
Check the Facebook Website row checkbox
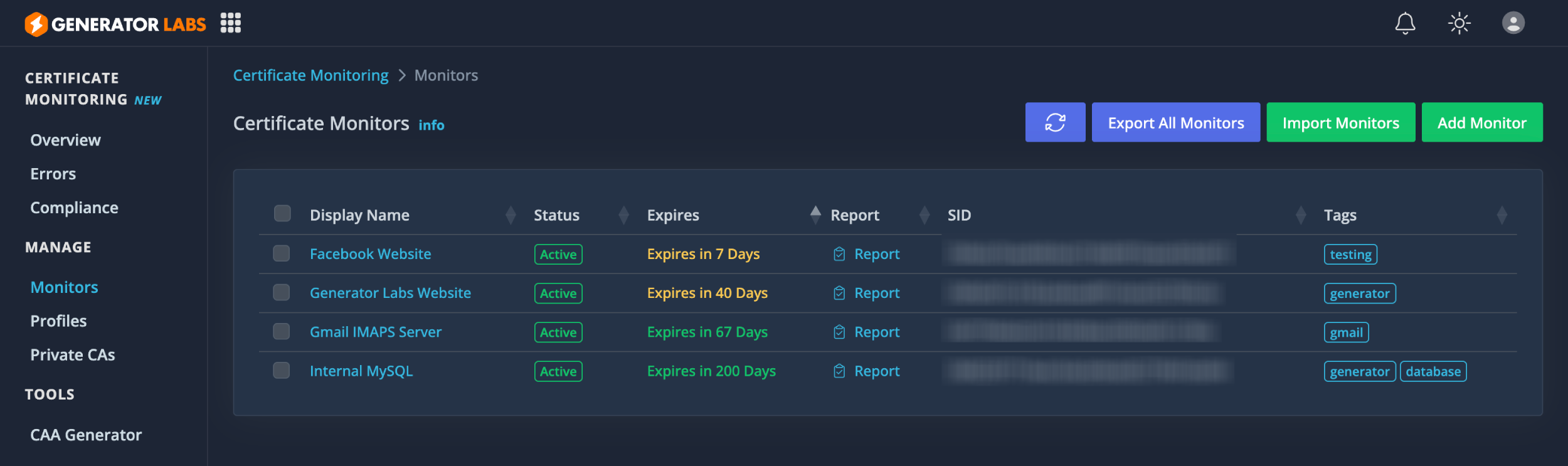pos(282,253)
